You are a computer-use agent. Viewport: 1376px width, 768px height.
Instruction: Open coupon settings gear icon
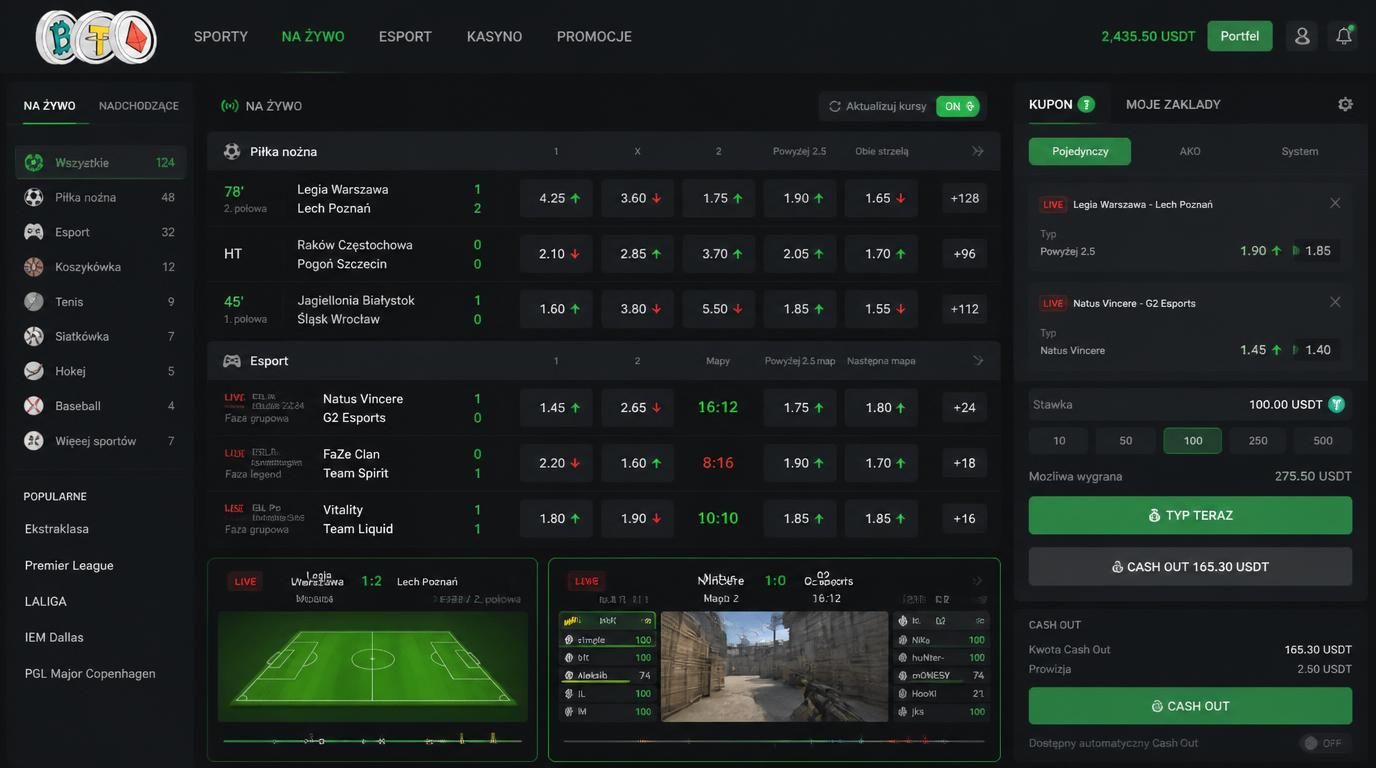pyautogui.click(x=1345, y=104)
